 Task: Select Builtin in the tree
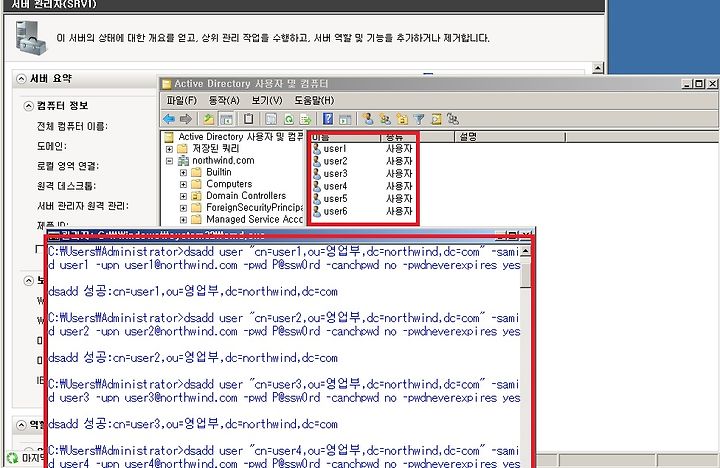219,172
